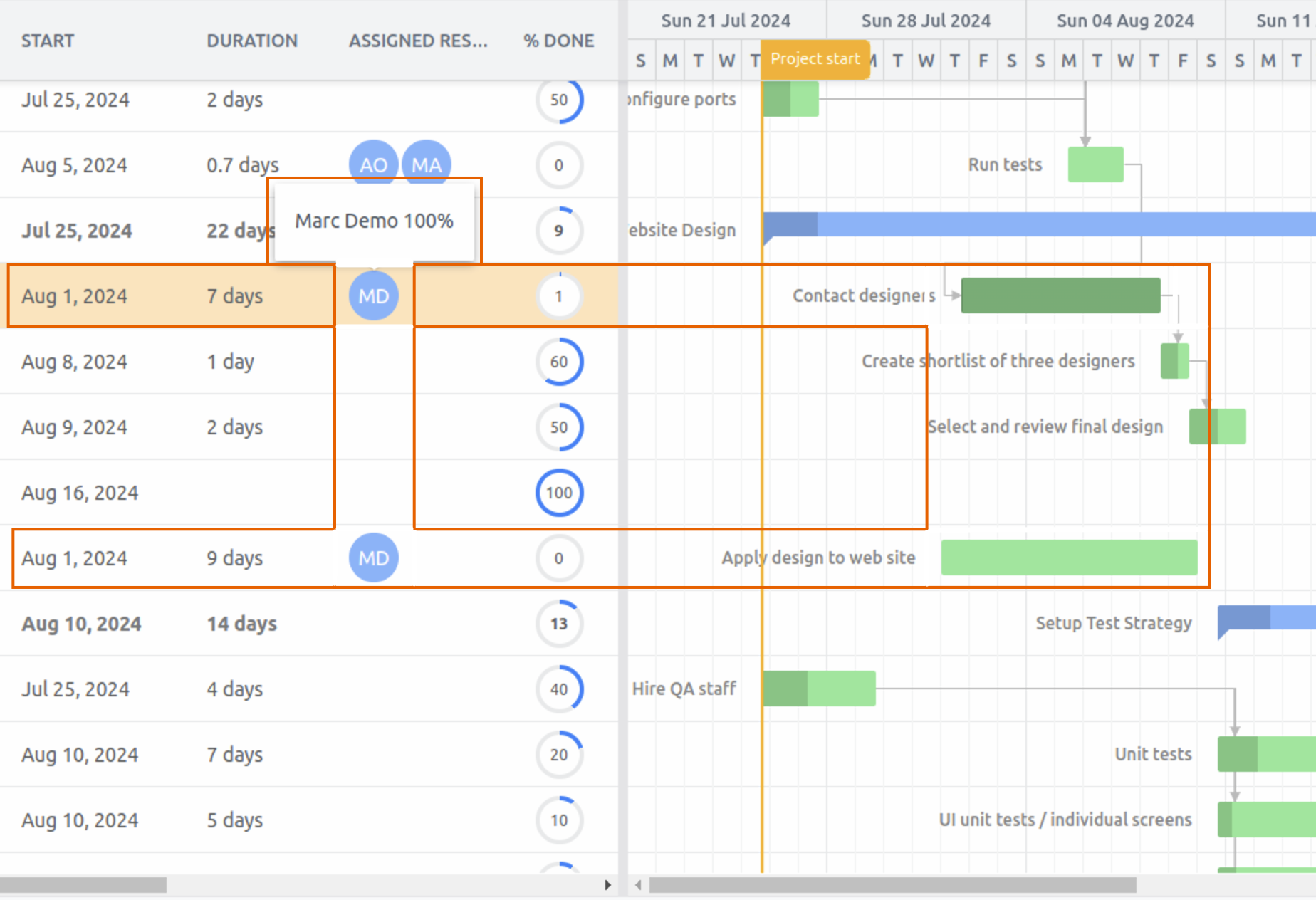Click the 9% progress circle on the Website Design row
This screenshot has width=1316, height=900.
point(559,230)
